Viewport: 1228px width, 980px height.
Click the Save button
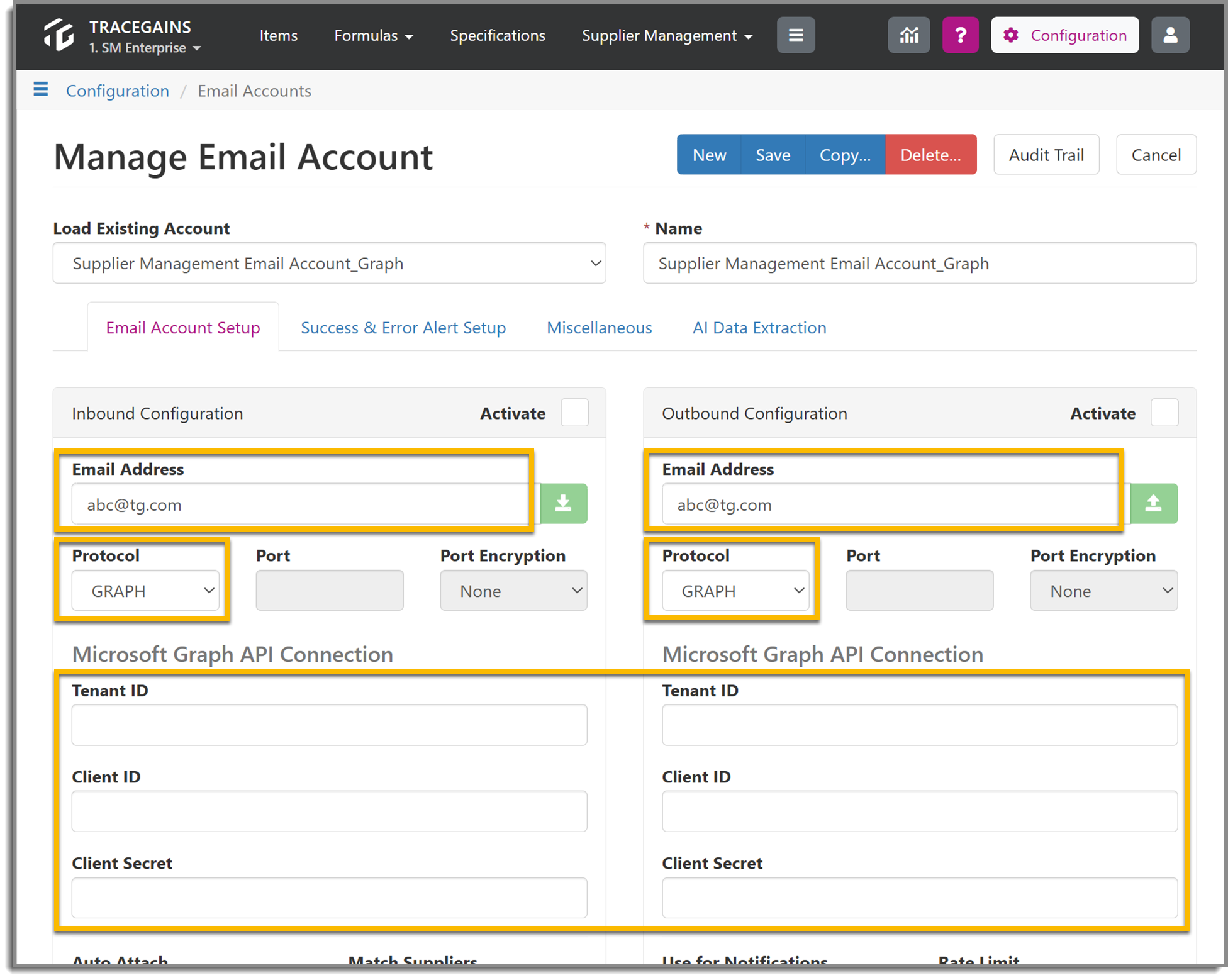point(773,155)
